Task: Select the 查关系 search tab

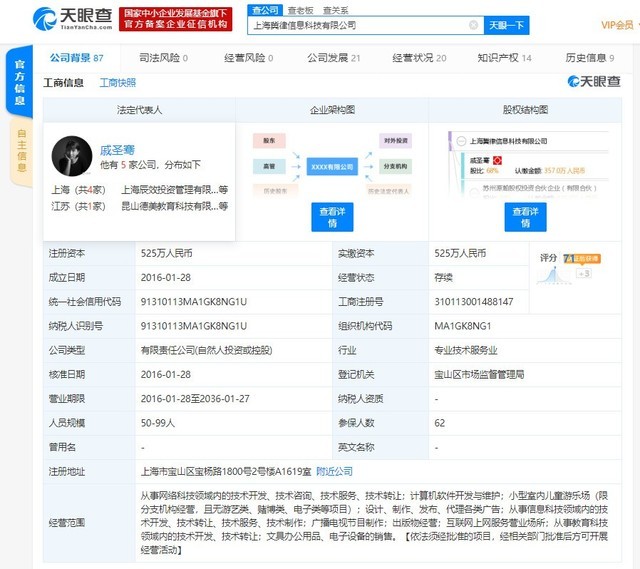Action: 336,11
